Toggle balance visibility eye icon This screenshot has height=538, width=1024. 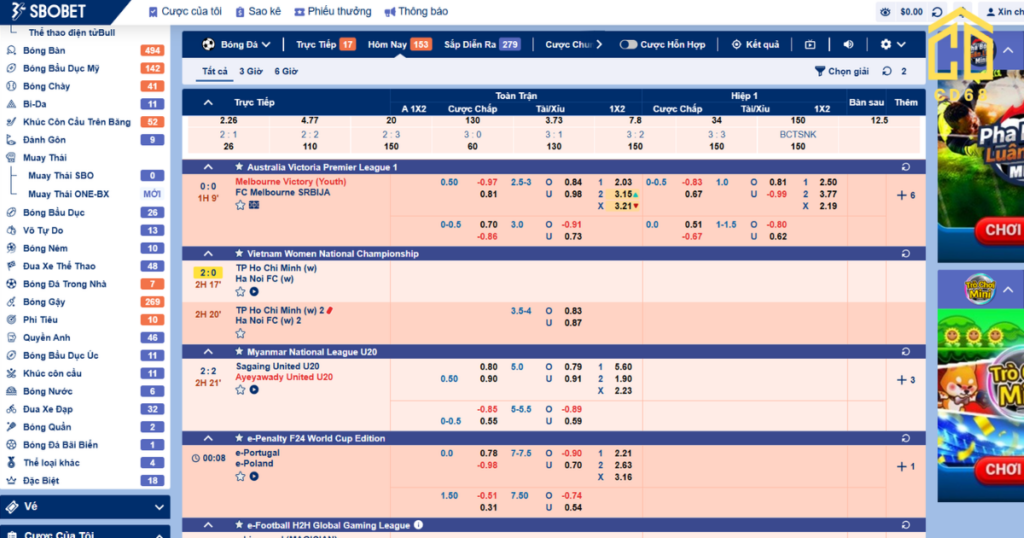pos(885,12)
